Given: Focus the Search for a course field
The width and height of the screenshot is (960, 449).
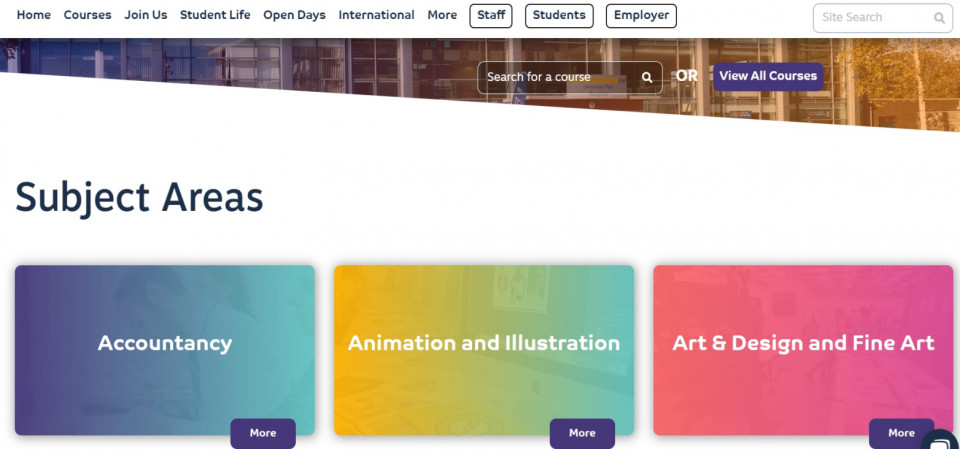Looking at the screenshot, I should click(569, 77).
